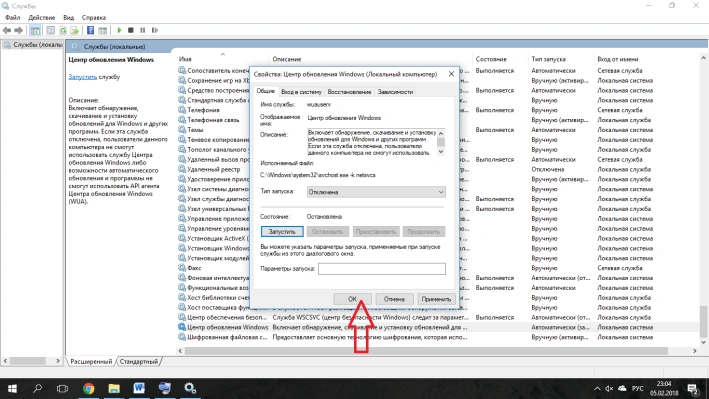Viewport: 709px width, 399px height.
Task: Open the Файл menu
Action: (x=13, y=18)
